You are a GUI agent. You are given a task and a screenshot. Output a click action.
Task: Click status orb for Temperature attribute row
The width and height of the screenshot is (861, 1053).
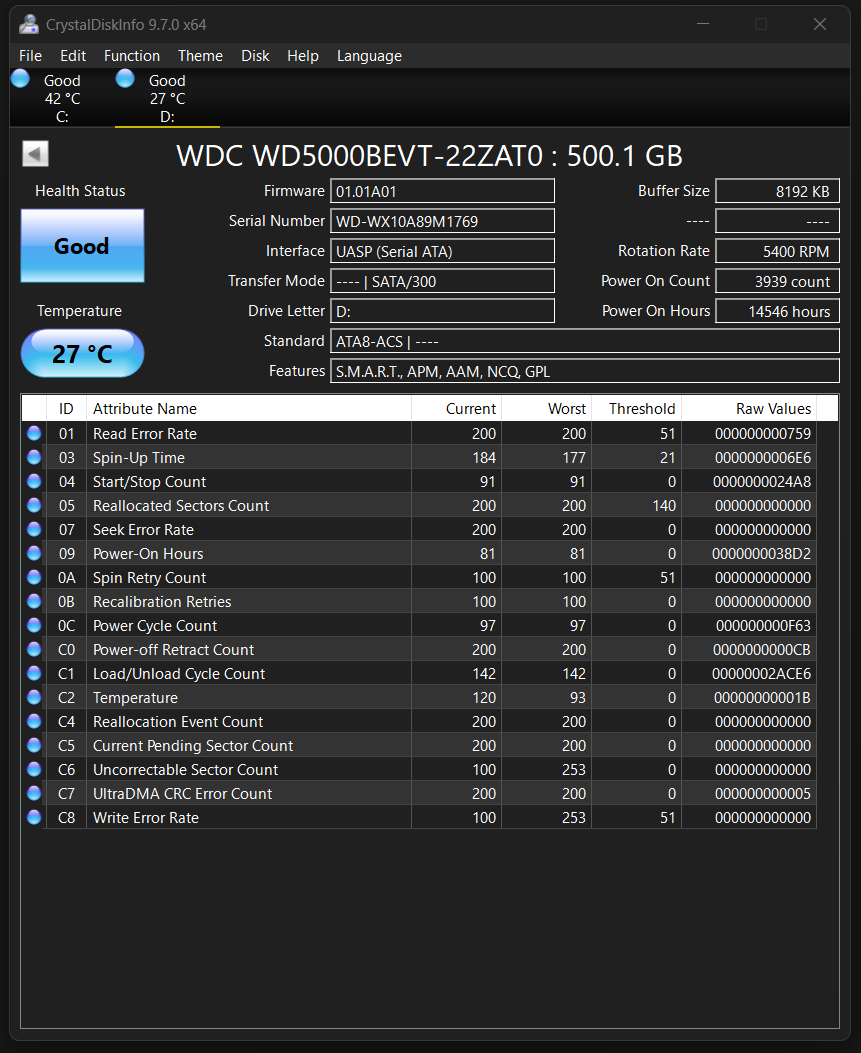coord(34,697)
